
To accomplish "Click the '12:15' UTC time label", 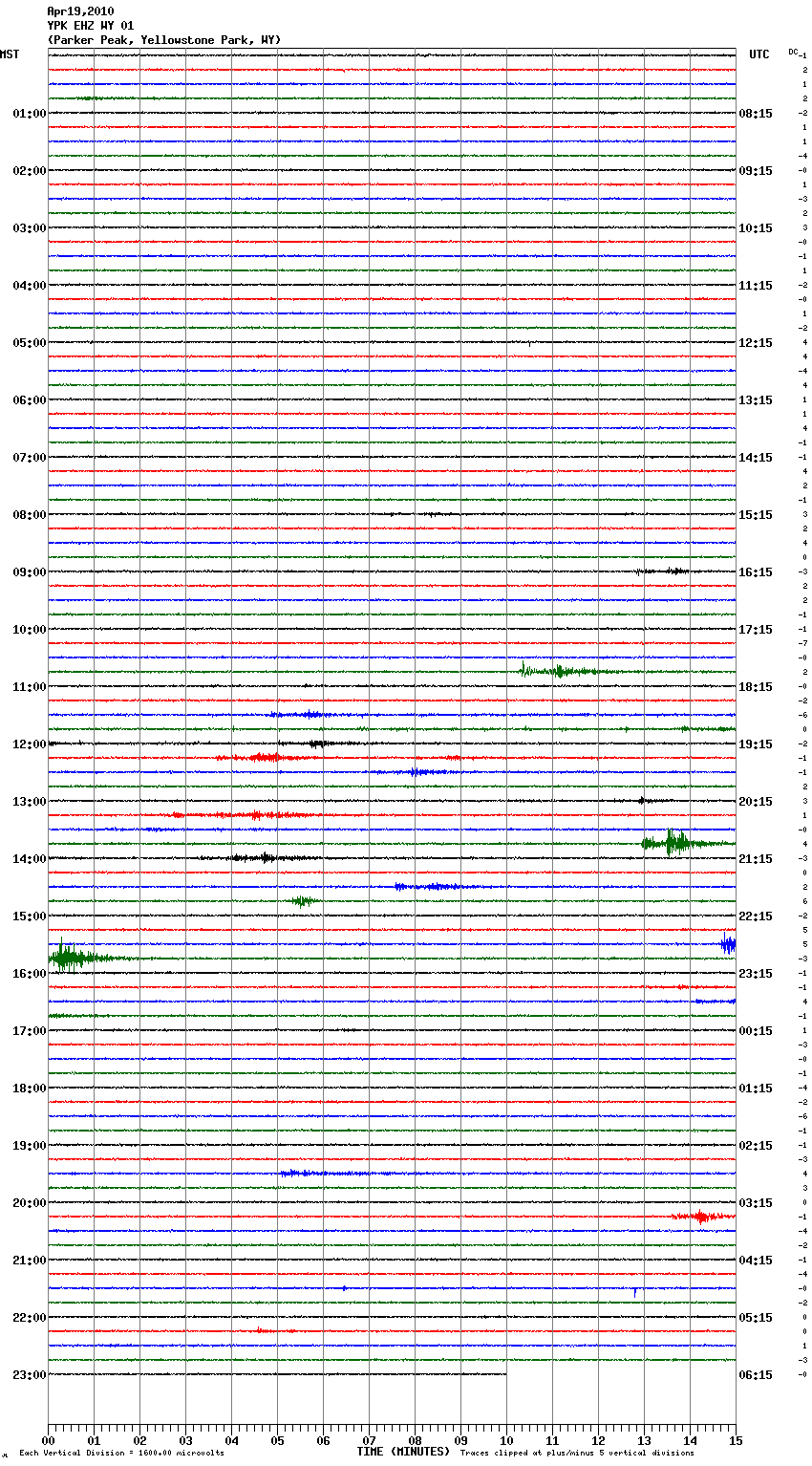I will pyautogui.click(x=756, y=343).
